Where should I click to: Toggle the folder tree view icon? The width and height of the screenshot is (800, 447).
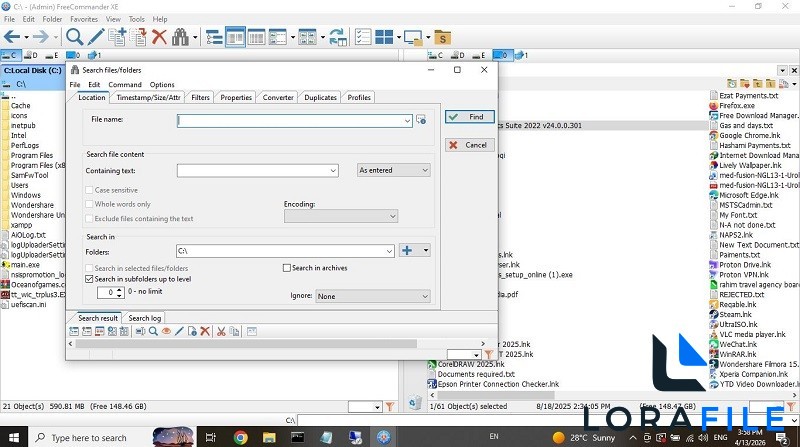(214, 37)
